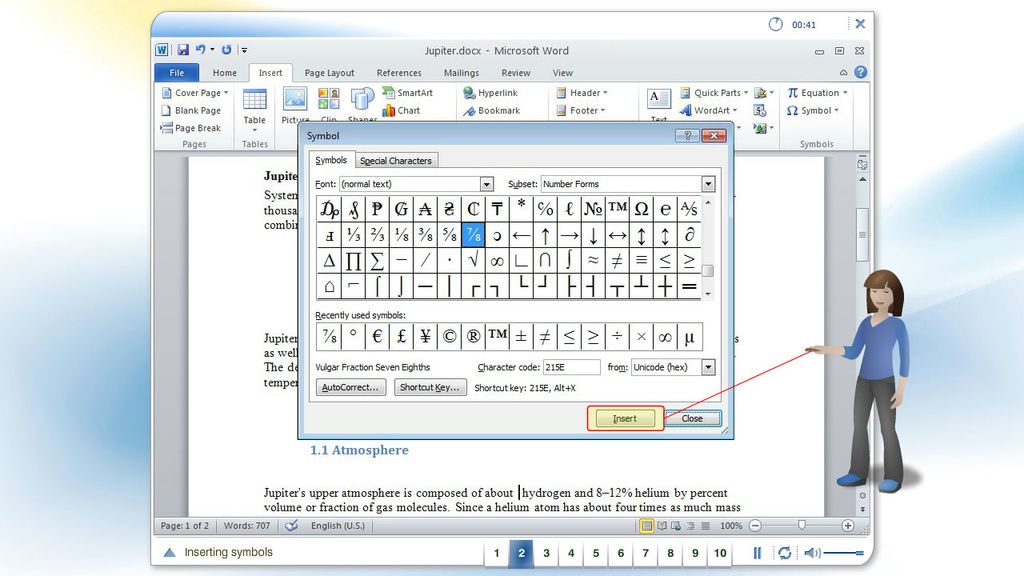Open the Header dropdown
The width and height of the screenshot is (1024, 576).
(582, 93)
